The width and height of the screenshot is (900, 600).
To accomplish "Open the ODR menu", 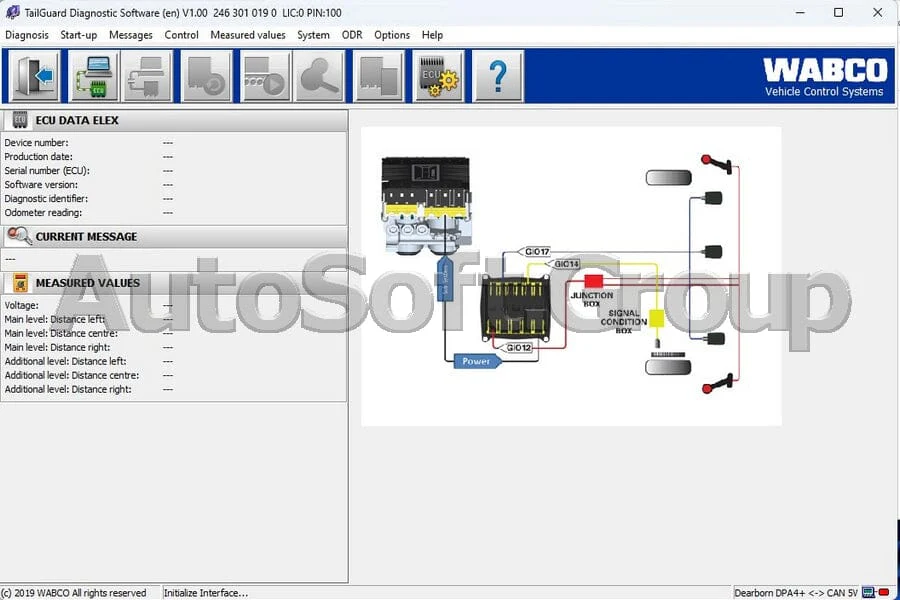I will tap(352, 35).
